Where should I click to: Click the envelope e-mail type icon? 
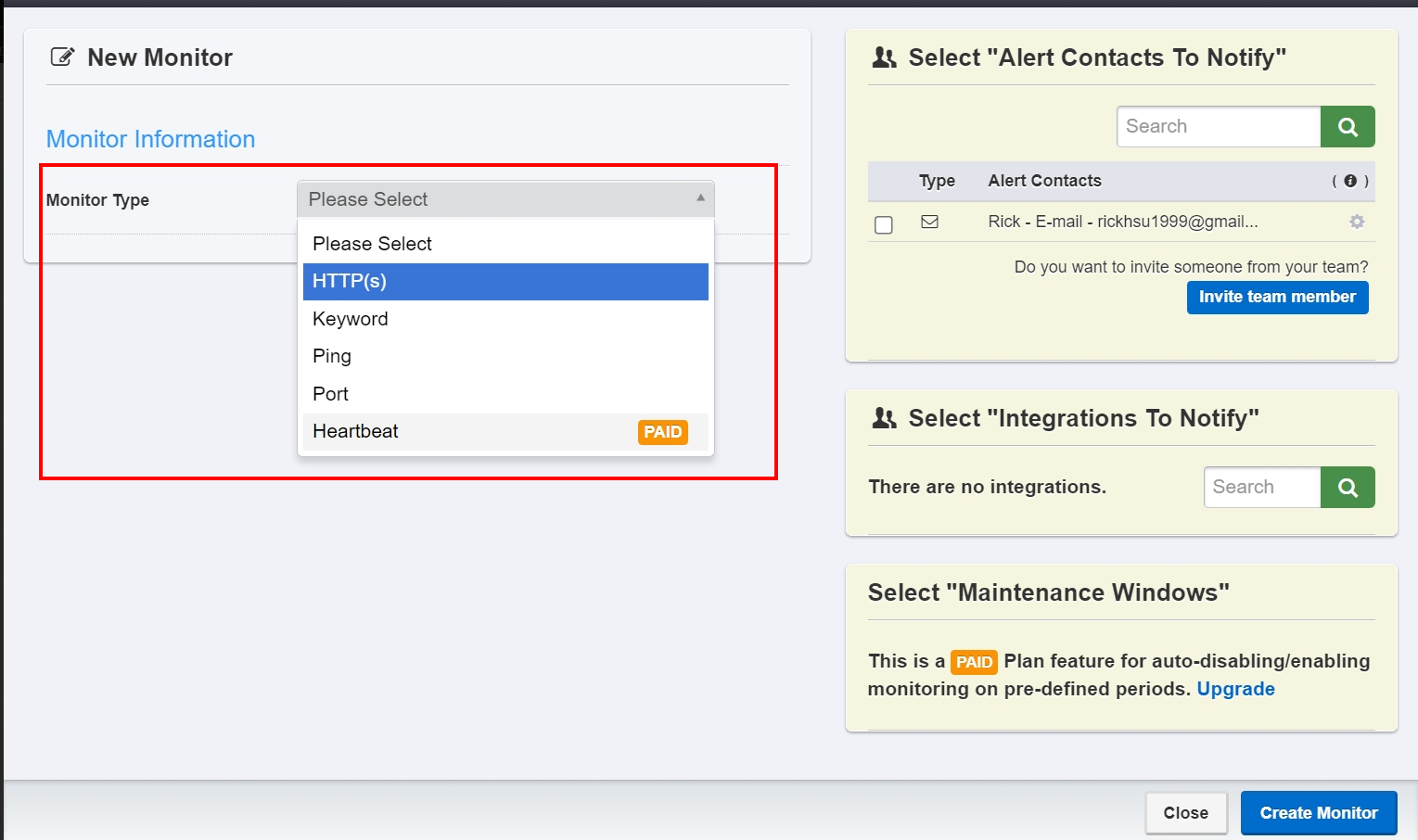click(929, 222)
